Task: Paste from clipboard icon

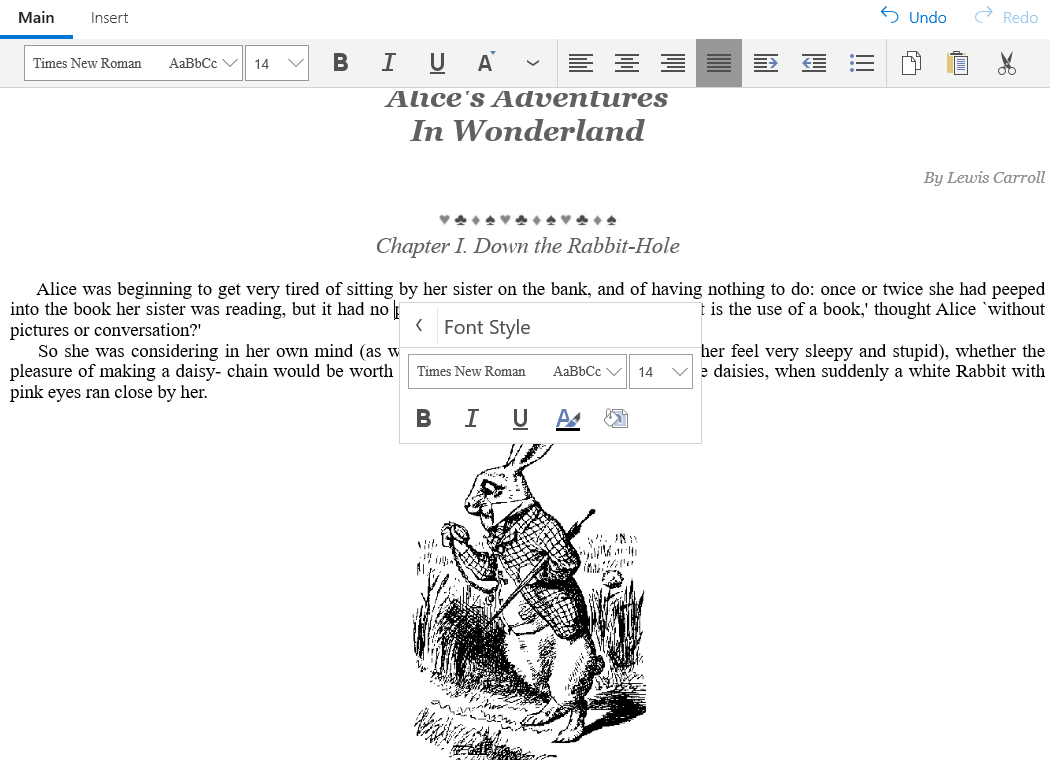Action: click(958, 63)
